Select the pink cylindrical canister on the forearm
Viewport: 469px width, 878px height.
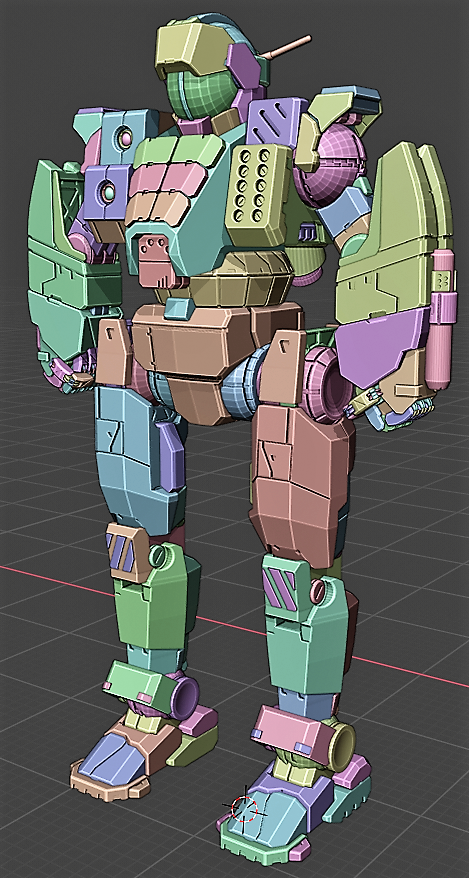442,320
